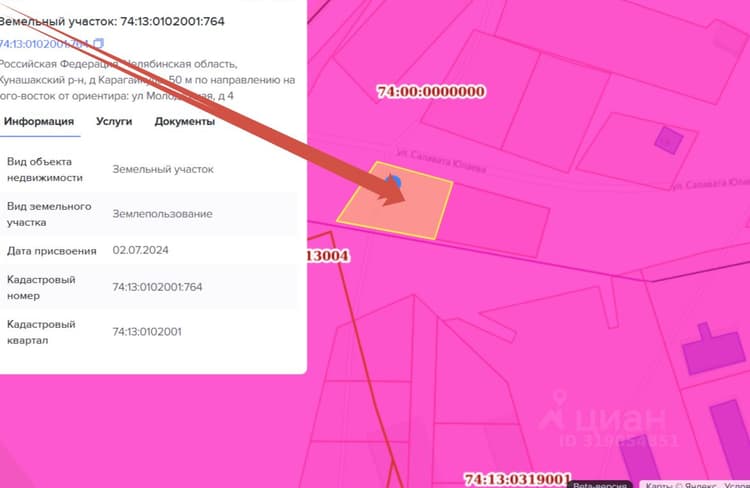Select the Документы tab
Viewport: 750px width, 488px height.
[x=185, y=121]
